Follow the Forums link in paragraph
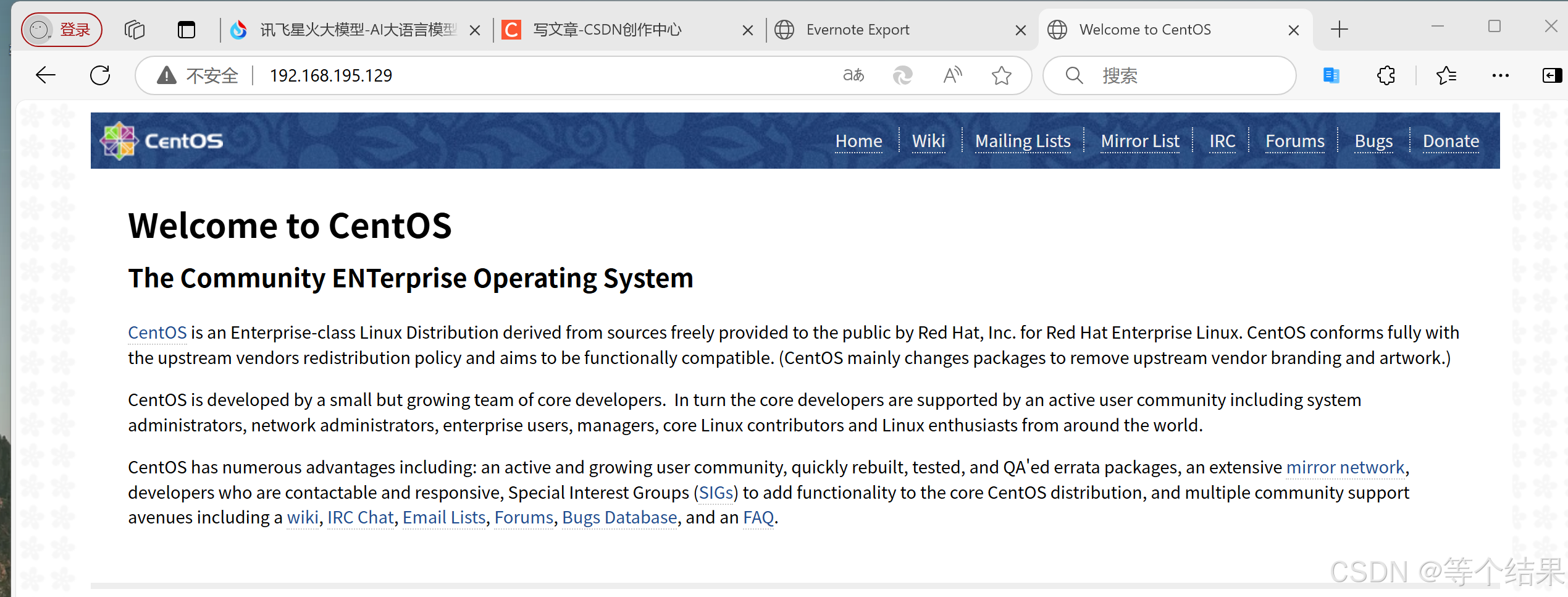 point(524,517)
